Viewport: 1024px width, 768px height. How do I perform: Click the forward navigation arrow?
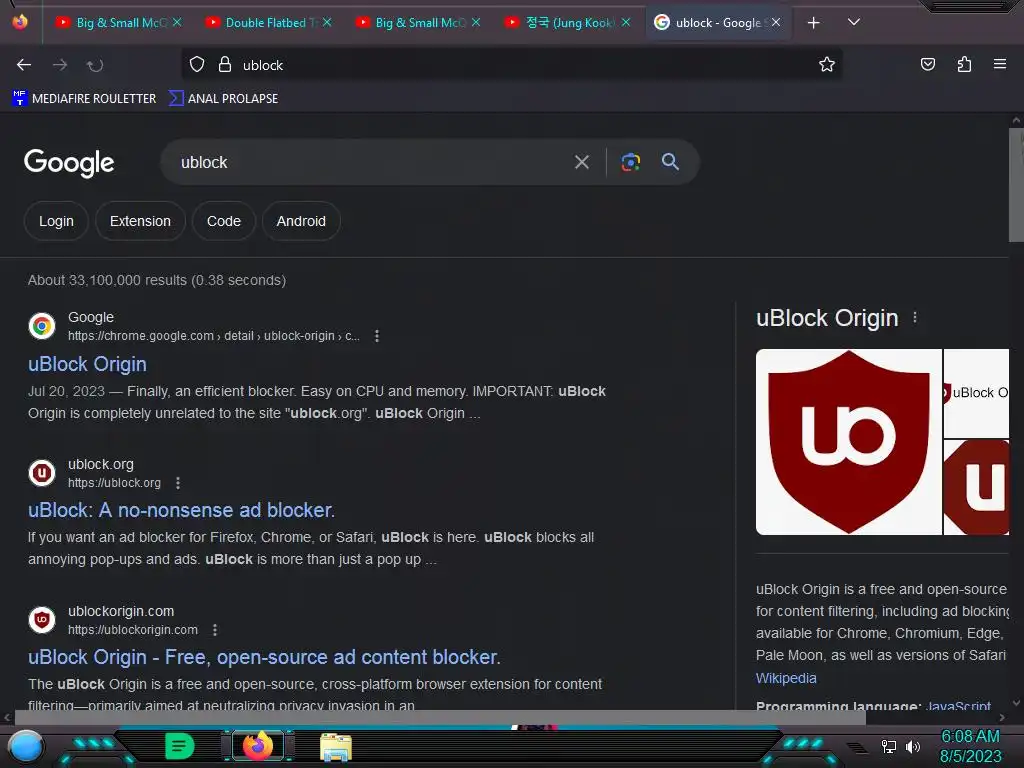[60, 65]
